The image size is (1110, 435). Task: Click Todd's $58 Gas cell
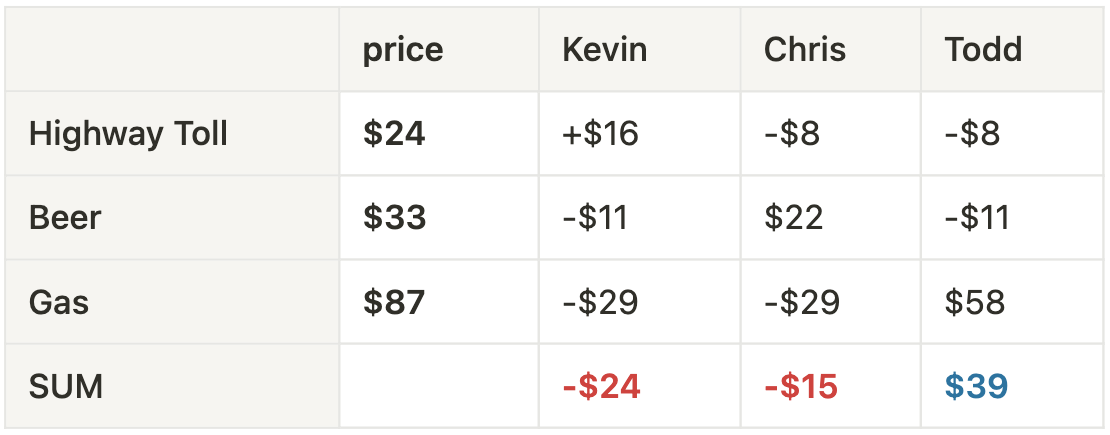click(974, 302)
